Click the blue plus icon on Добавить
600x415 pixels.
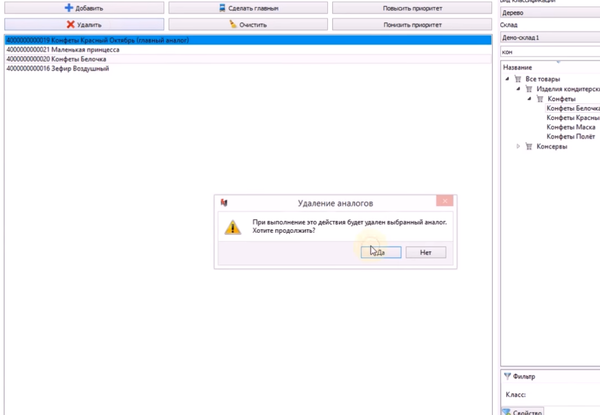(x=69, y=8)
